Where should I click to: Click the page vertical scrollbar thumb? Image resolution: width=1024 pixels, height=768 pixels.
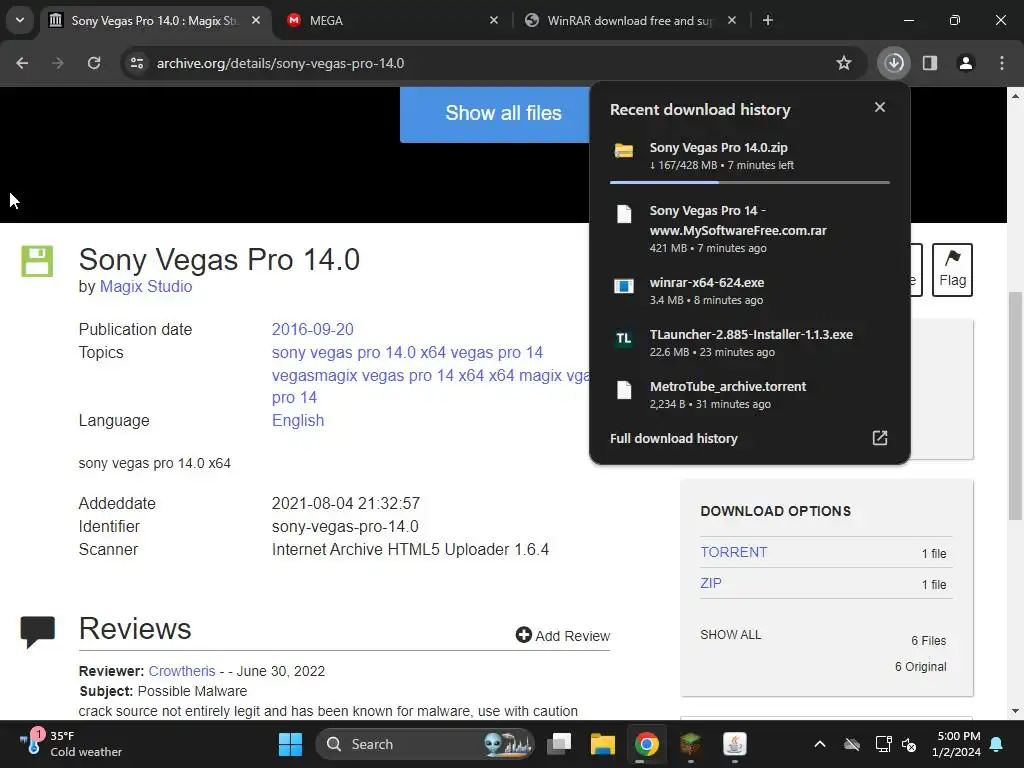[x=1015, y=405]
